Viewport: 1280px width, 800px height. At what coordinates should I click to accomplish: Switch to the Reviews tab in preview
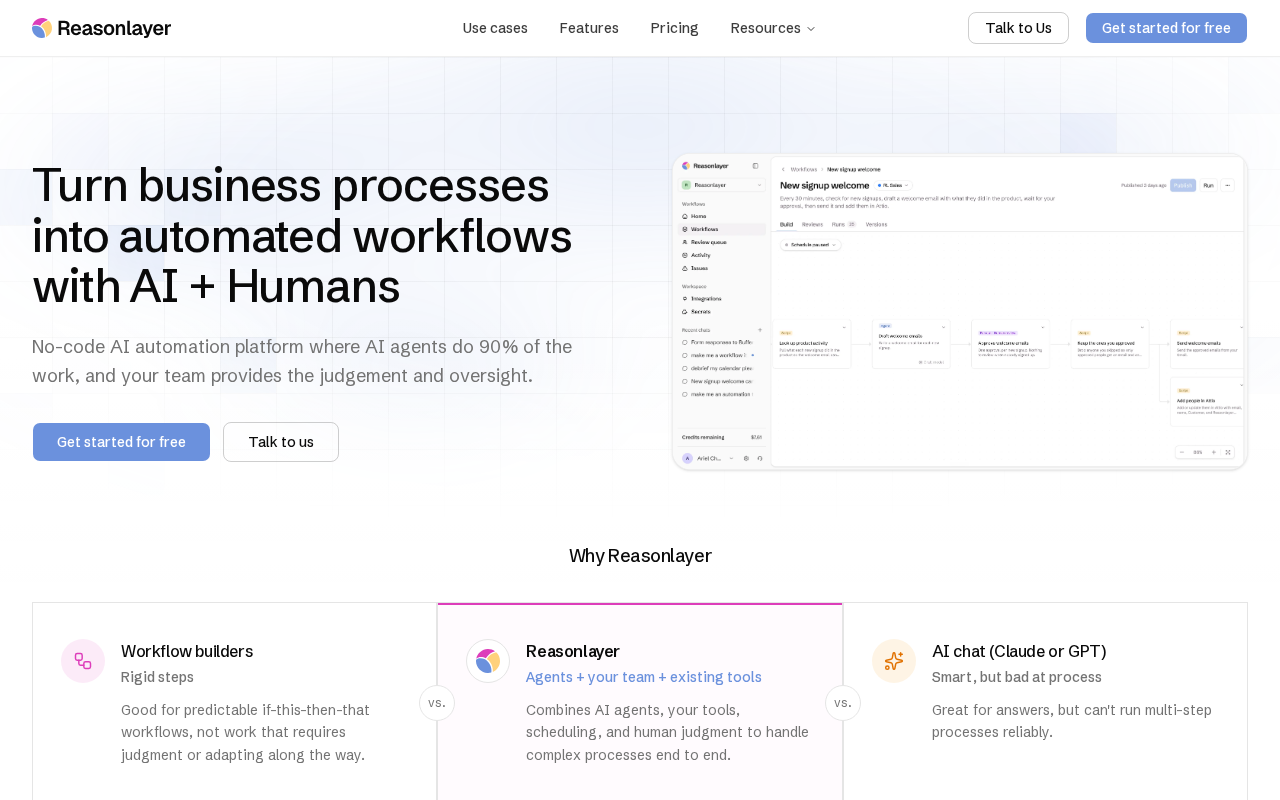point(812,224)
